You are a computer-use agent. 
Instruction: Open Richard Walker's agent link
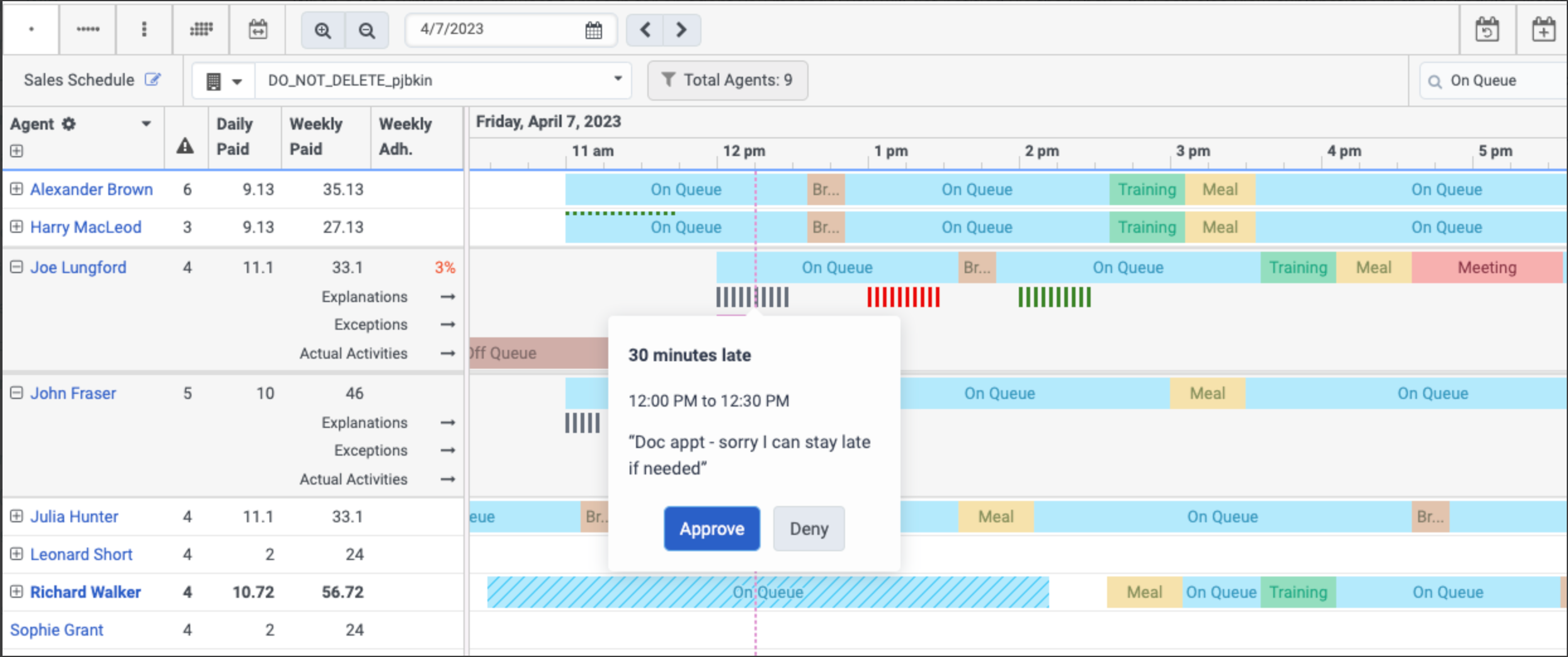pos(86,592)
